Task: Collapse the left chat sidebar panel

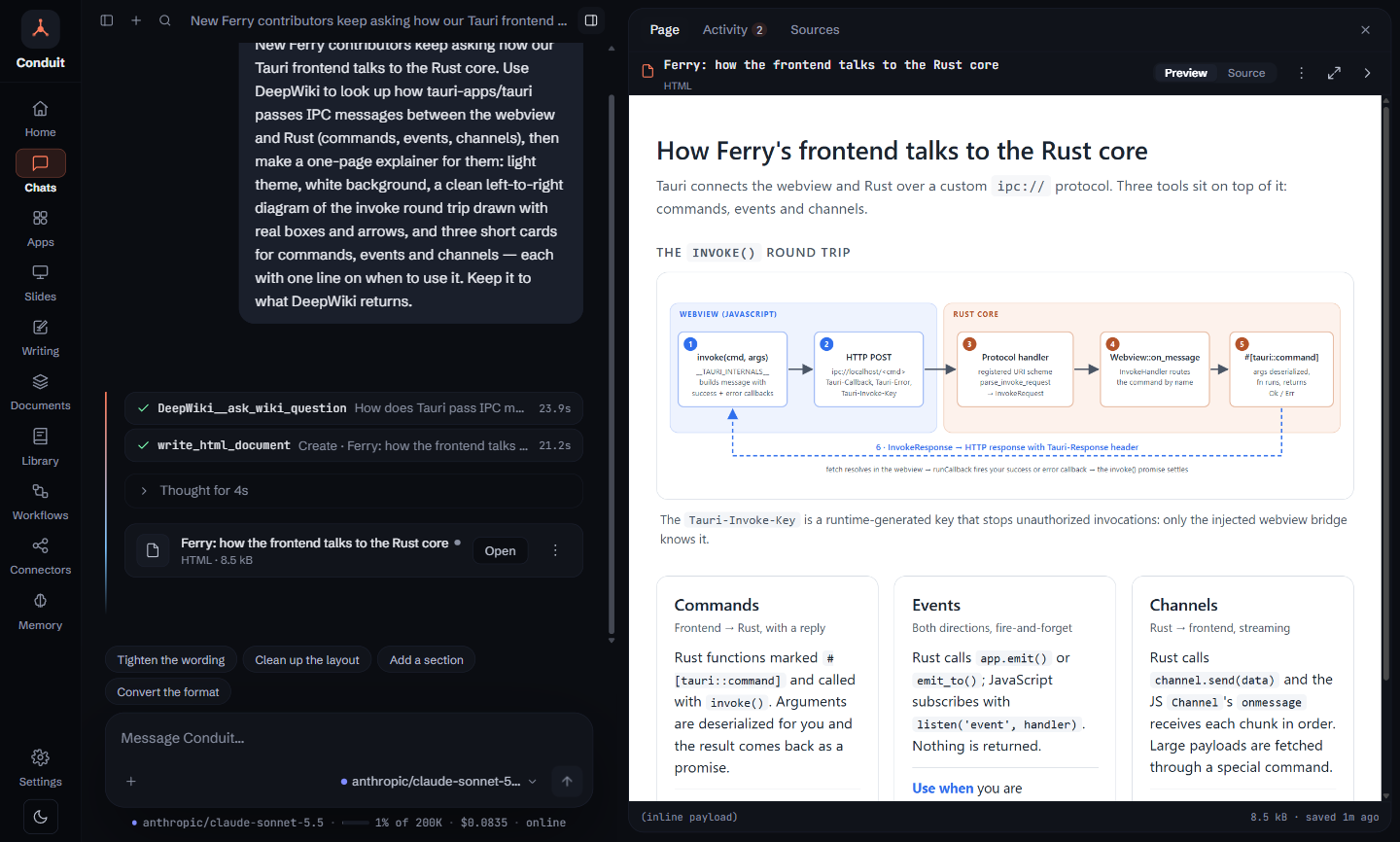Action: pyautogui.click(x=107, y=20)
